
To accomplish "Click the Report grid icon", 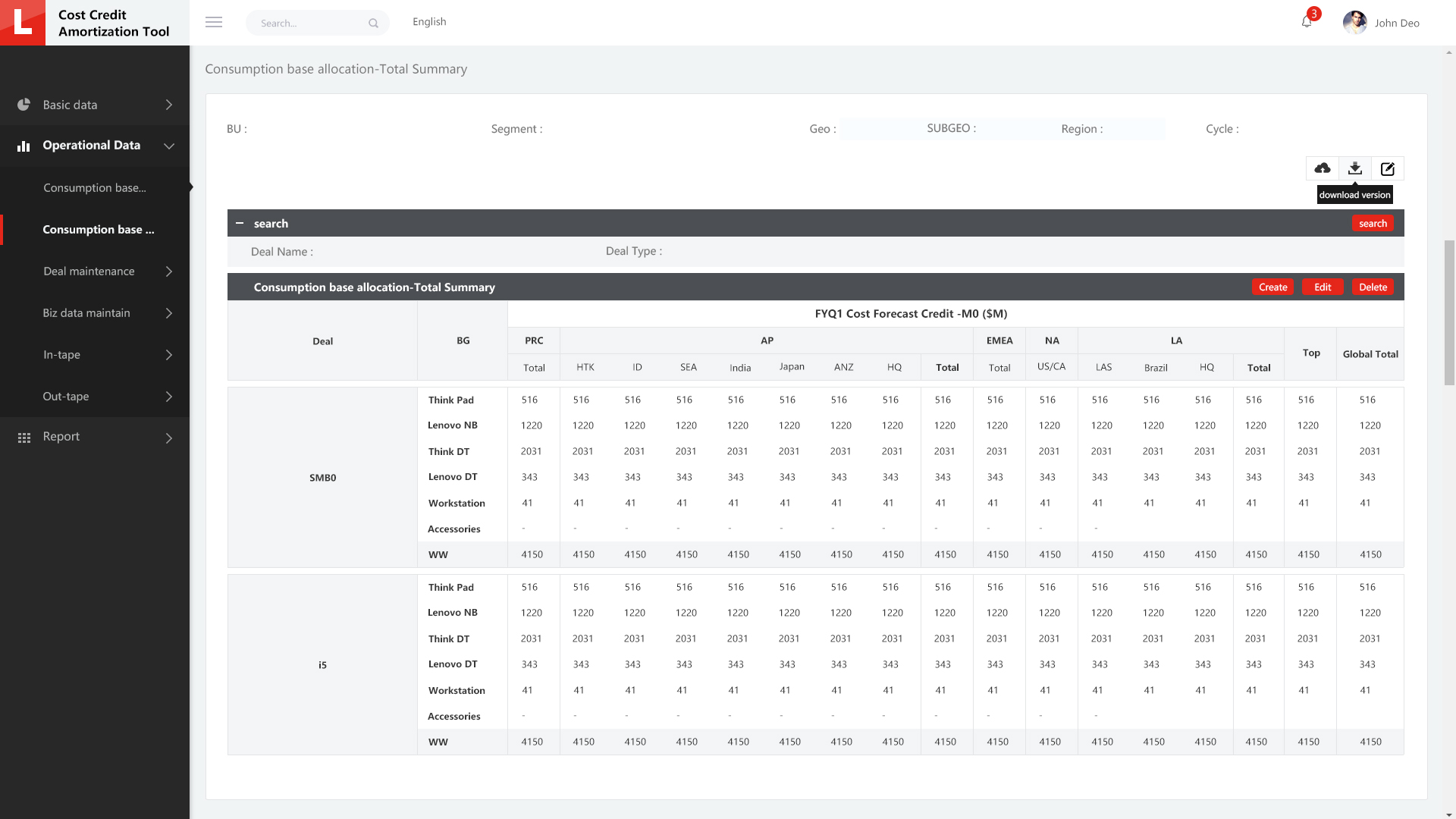I will point(24,438).
